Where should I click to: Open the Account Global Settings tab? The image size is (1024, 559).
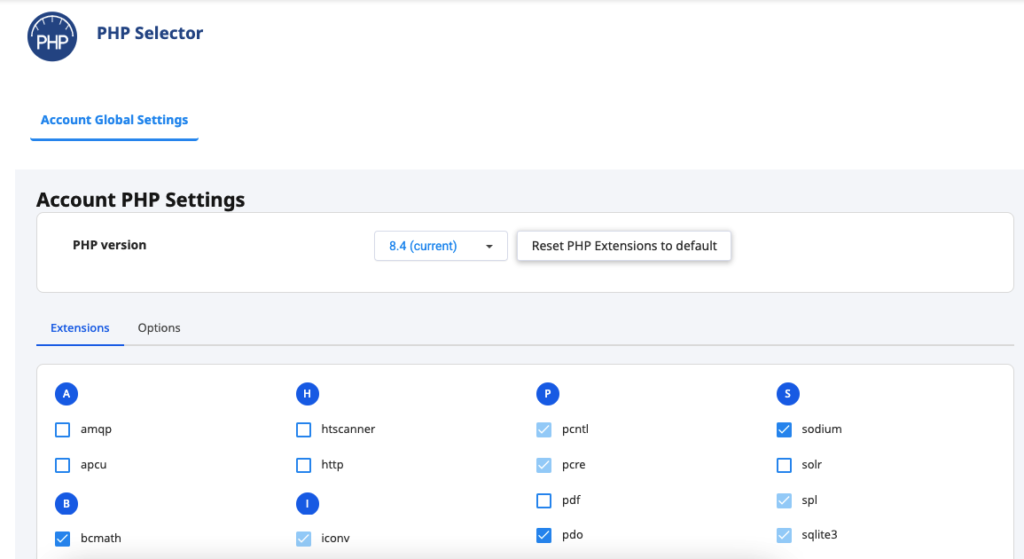point(114,120)
